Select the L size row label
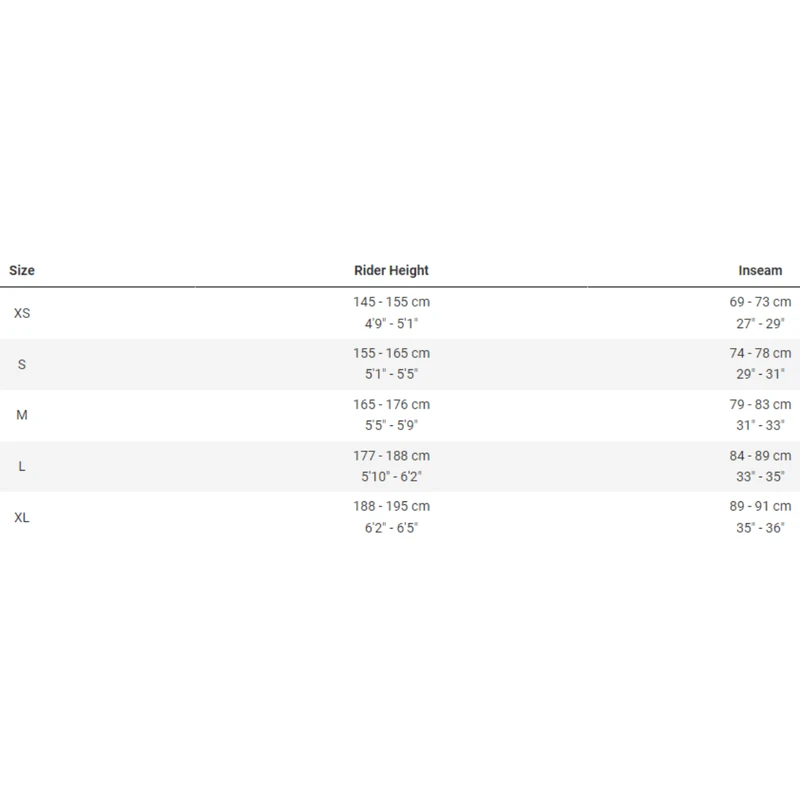The height and width of the screenshot is (800, 800). [22, 467]
